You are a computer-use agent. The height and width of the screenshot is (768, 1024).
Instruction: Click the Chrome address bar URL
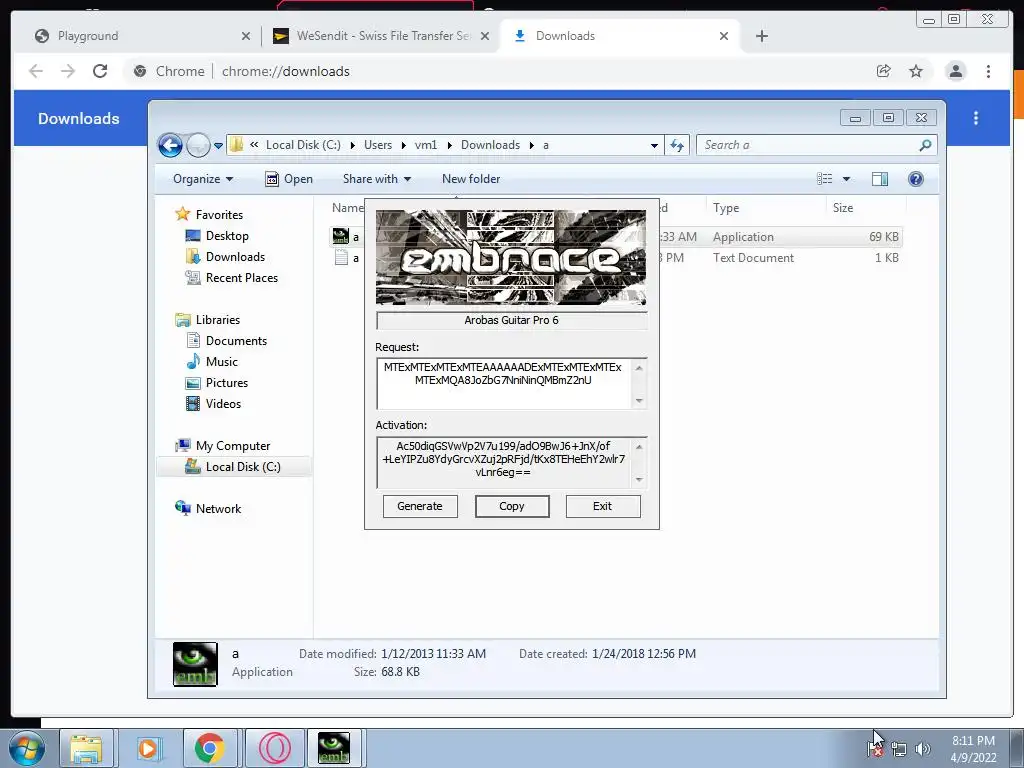pyautogui.click(x=285, y=71)
